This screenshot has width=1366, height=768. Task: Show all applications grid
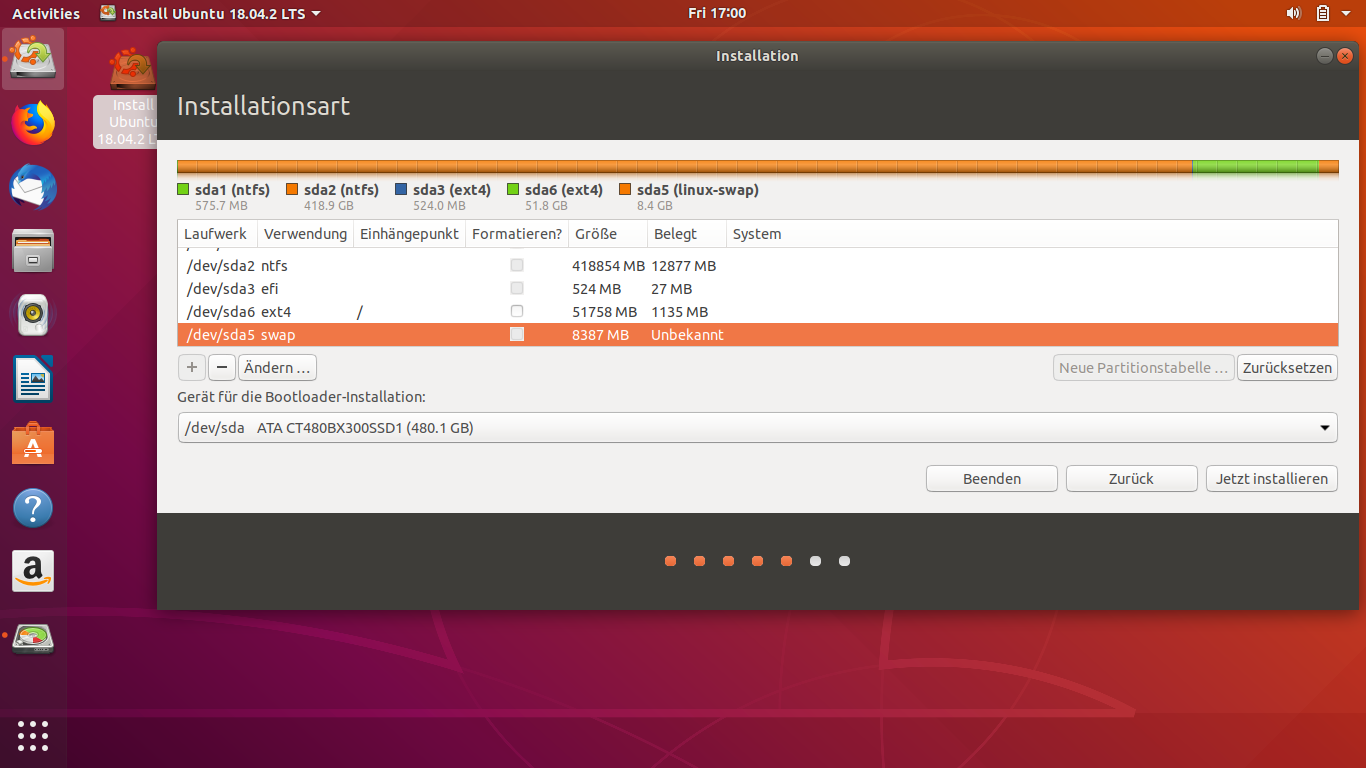pos(33,735)
